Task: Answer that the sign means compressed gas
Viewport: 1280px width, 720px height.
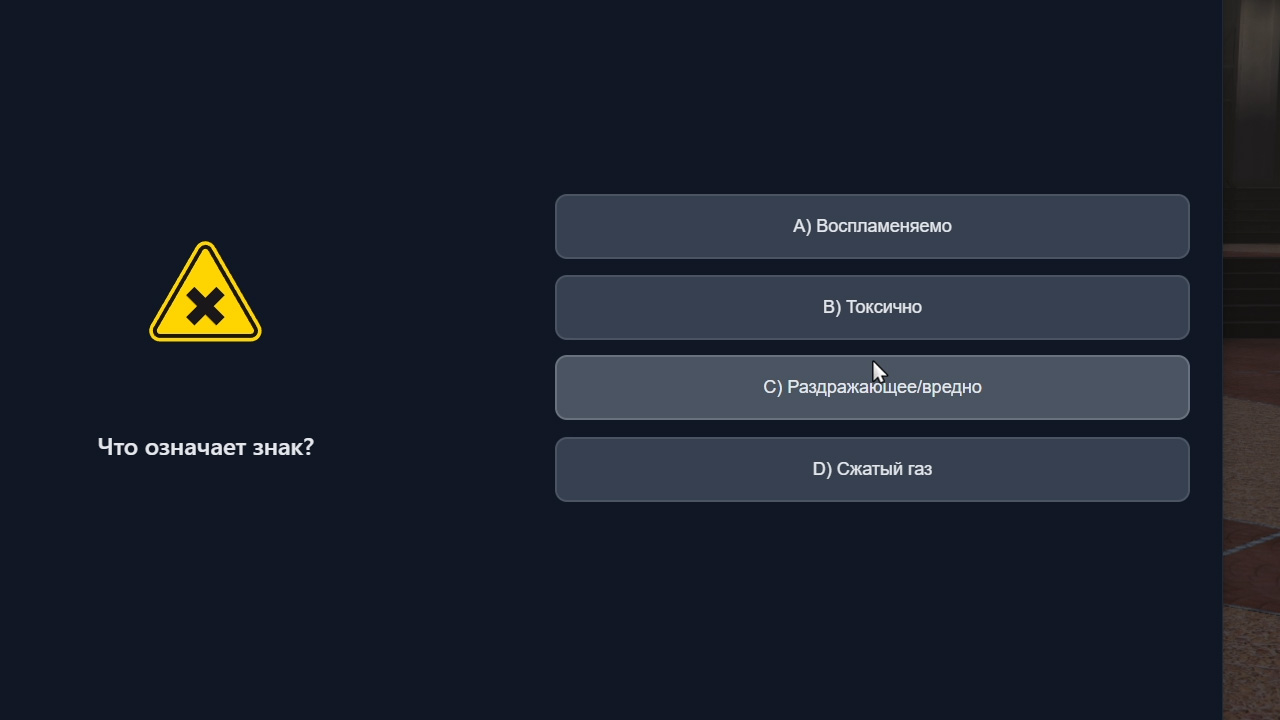Action: [871, 469]
